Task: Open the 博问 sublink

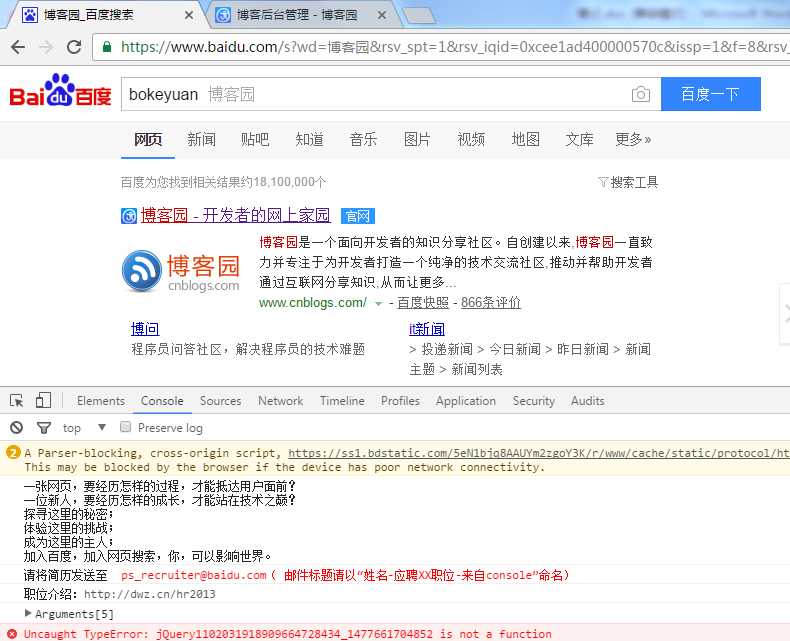Action: coord(145,329)
